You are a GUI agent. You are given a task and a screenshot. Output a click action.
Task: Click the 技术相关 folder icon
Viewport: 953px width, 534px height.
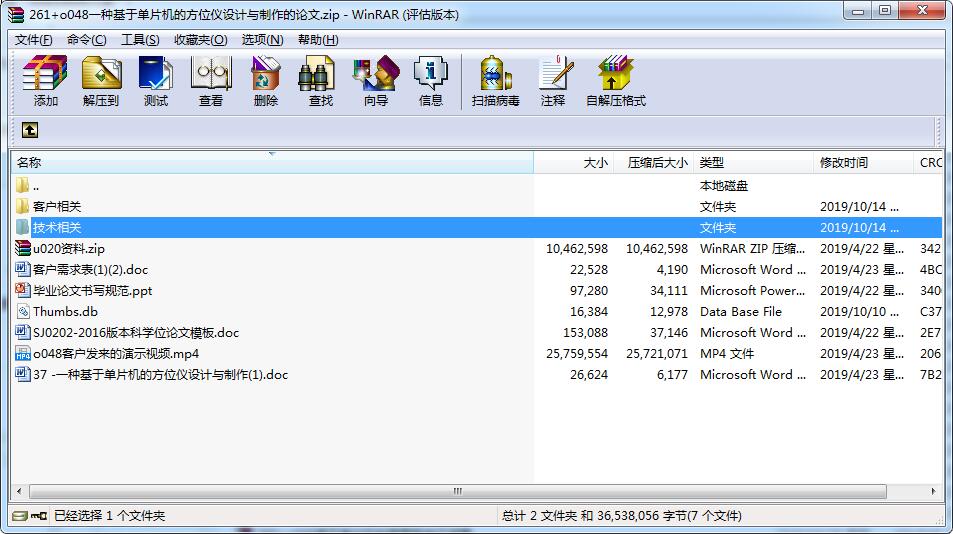coord(22,227)
